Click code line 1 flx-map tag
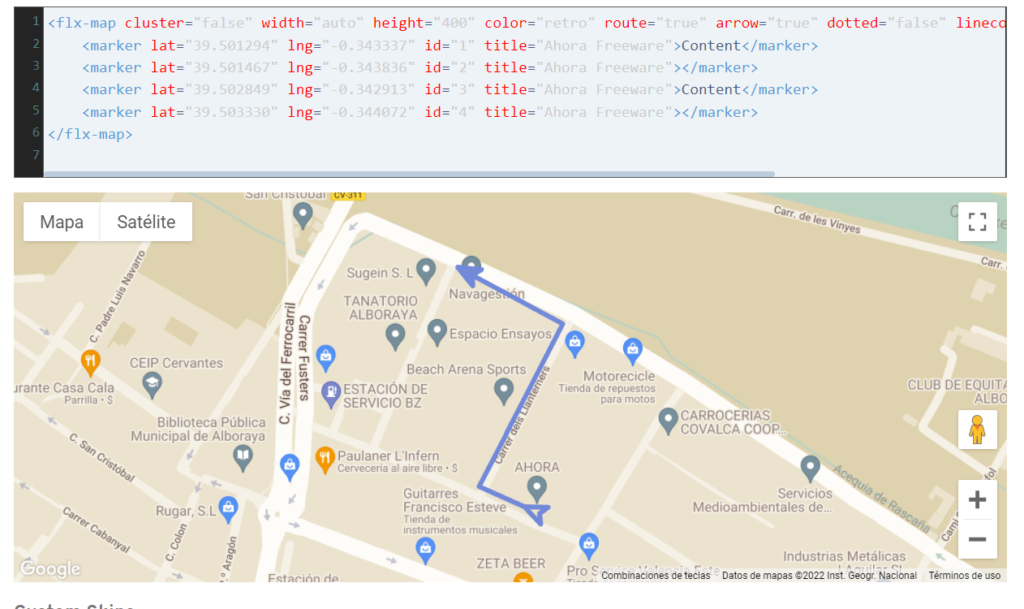 point(82,23)
